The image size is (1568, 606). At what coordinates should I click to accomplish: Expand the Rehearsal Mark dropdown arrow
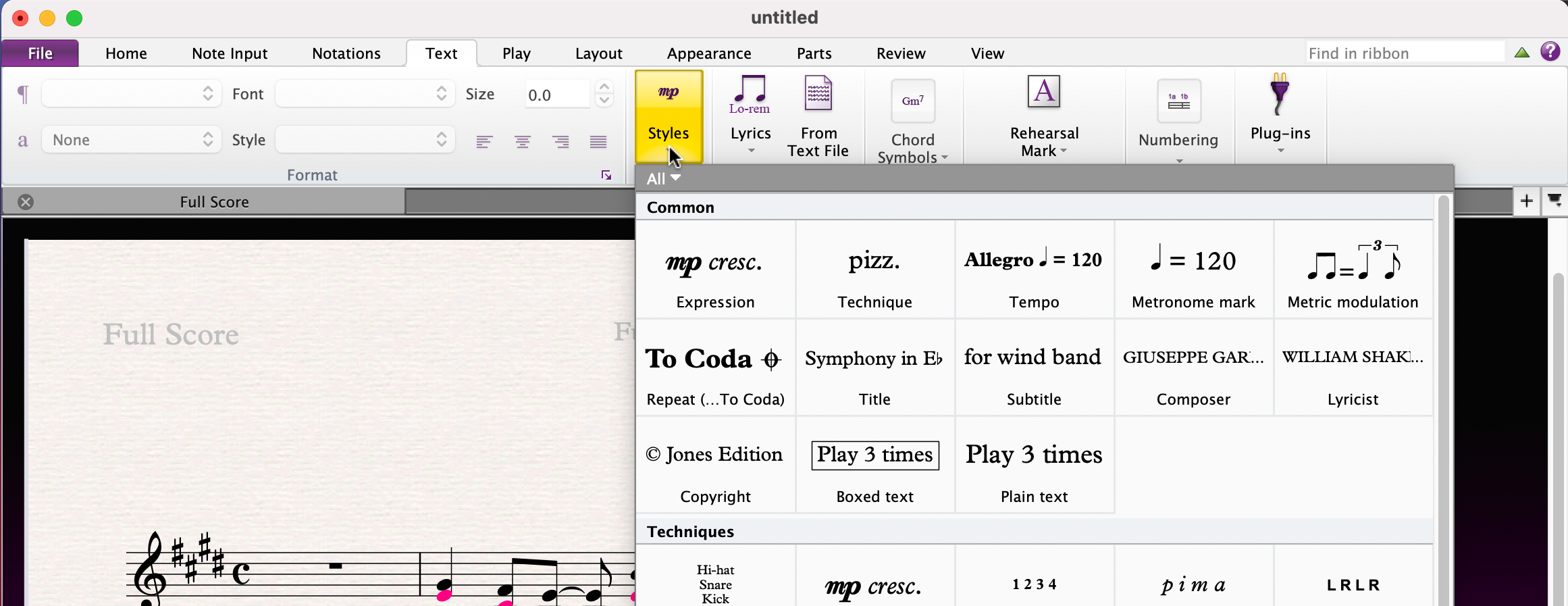pos(1064,151)
